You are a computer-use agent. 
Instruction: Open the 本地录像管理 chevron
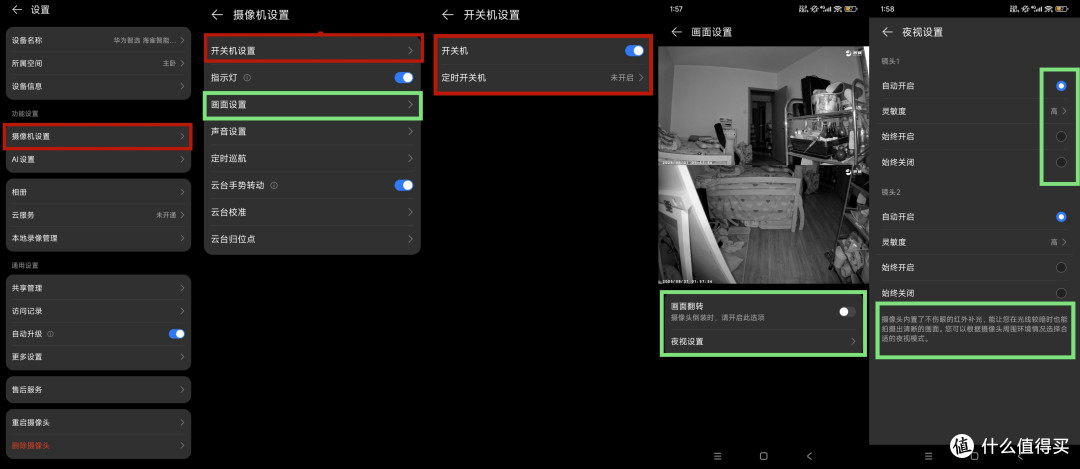[182, 238]
